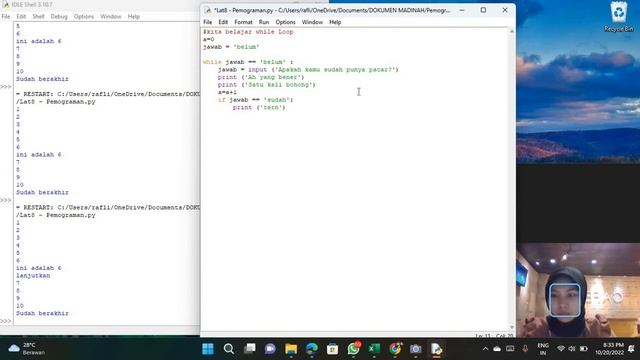Image resolution: width=640 pixels, height=360 pixels.
Task: Click last 'Sudah berakhir' output in Shell
Action: pos(42,313)
